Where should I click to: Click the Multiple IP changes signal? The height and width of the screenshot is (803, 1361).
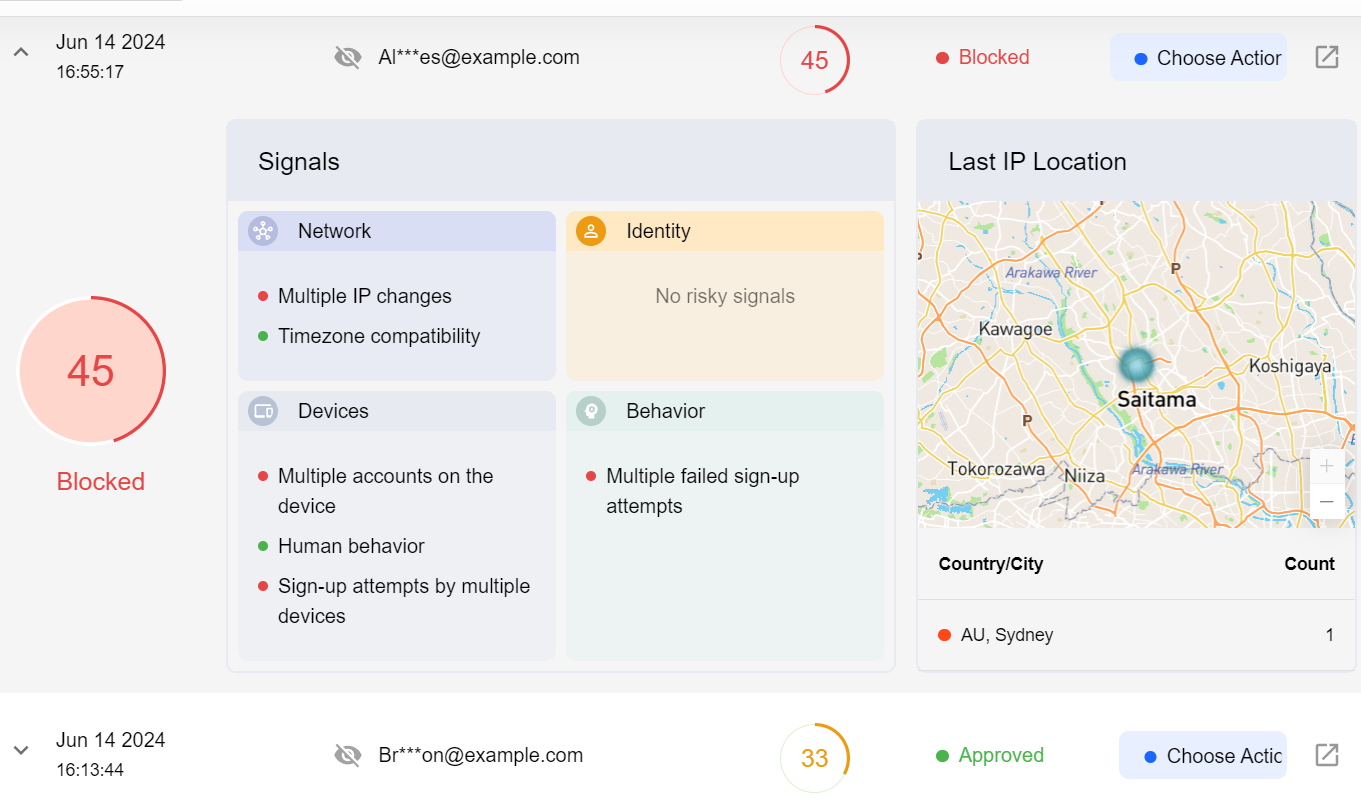364,296
